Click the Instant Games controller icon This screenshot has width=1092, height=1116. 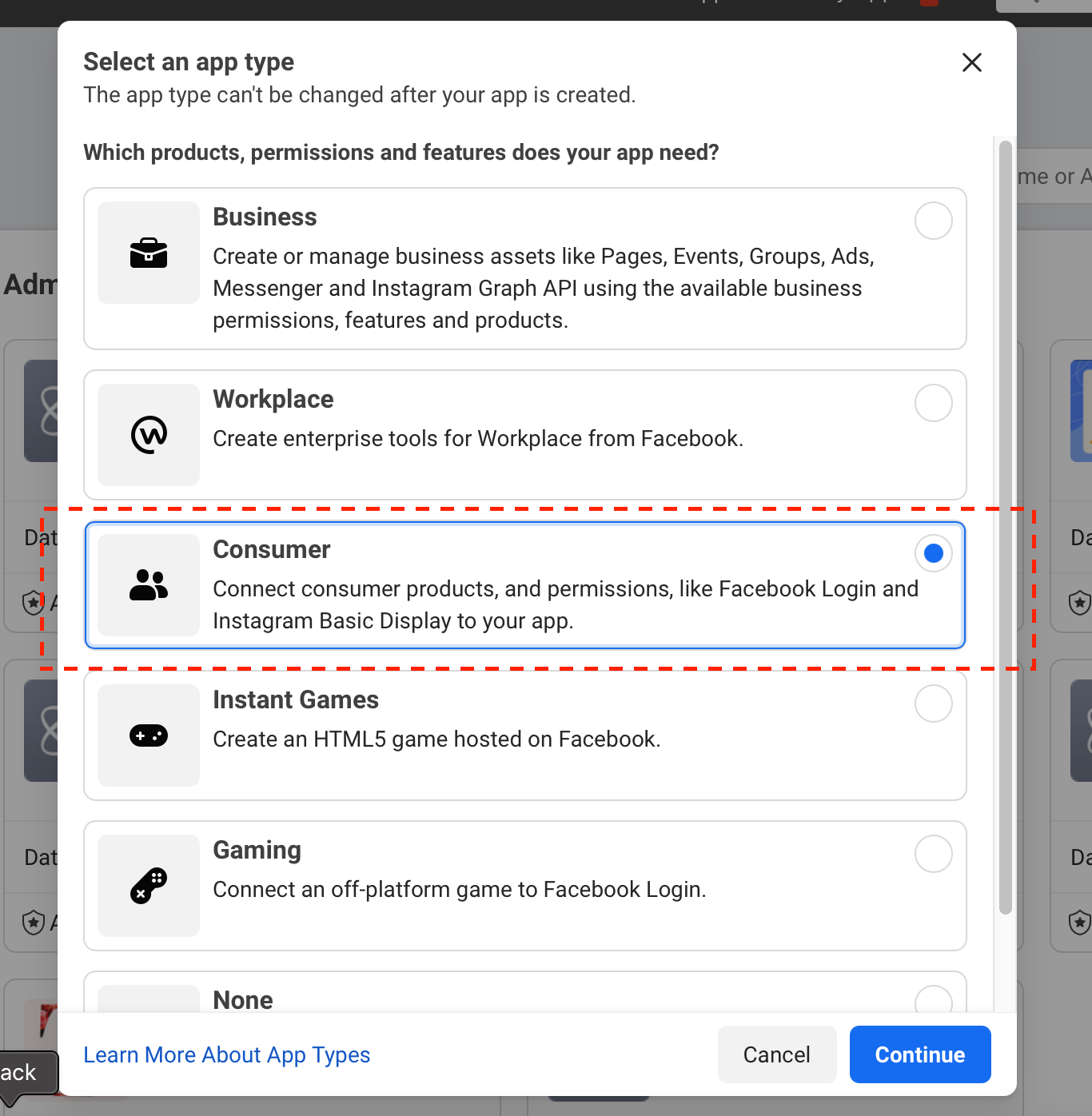[148, 735]
